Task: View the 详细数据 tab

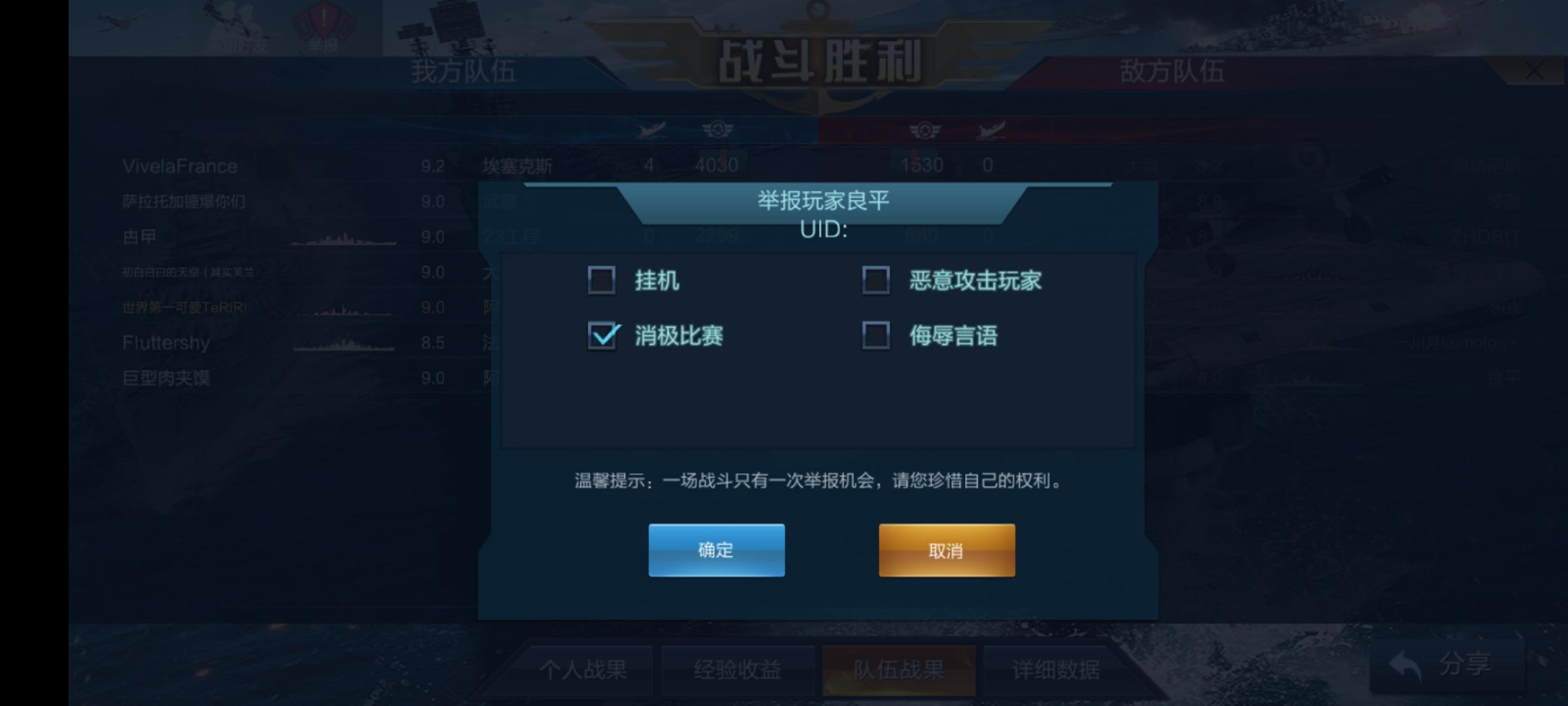Action: [x=1056, y=669]
